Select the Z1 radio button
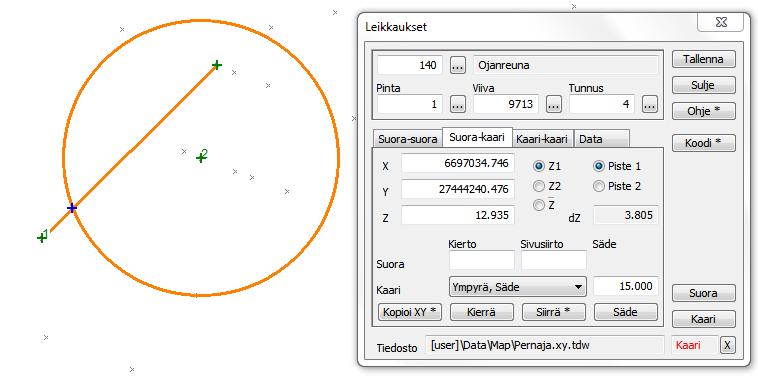758x383 pixels. [539, 166]
